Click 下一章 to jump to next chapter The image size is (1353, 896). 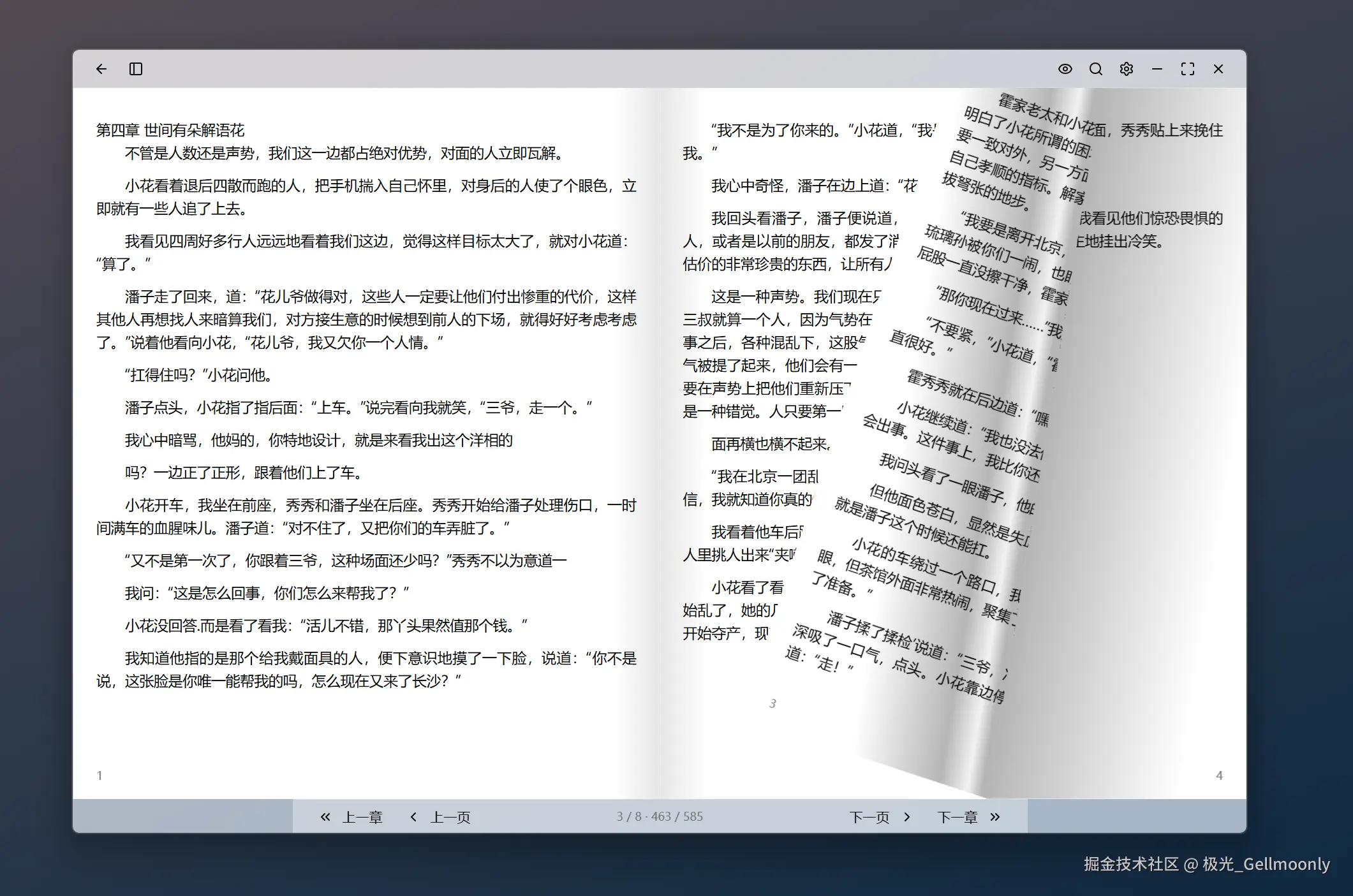pyautogui.click(x=956, y=817)
